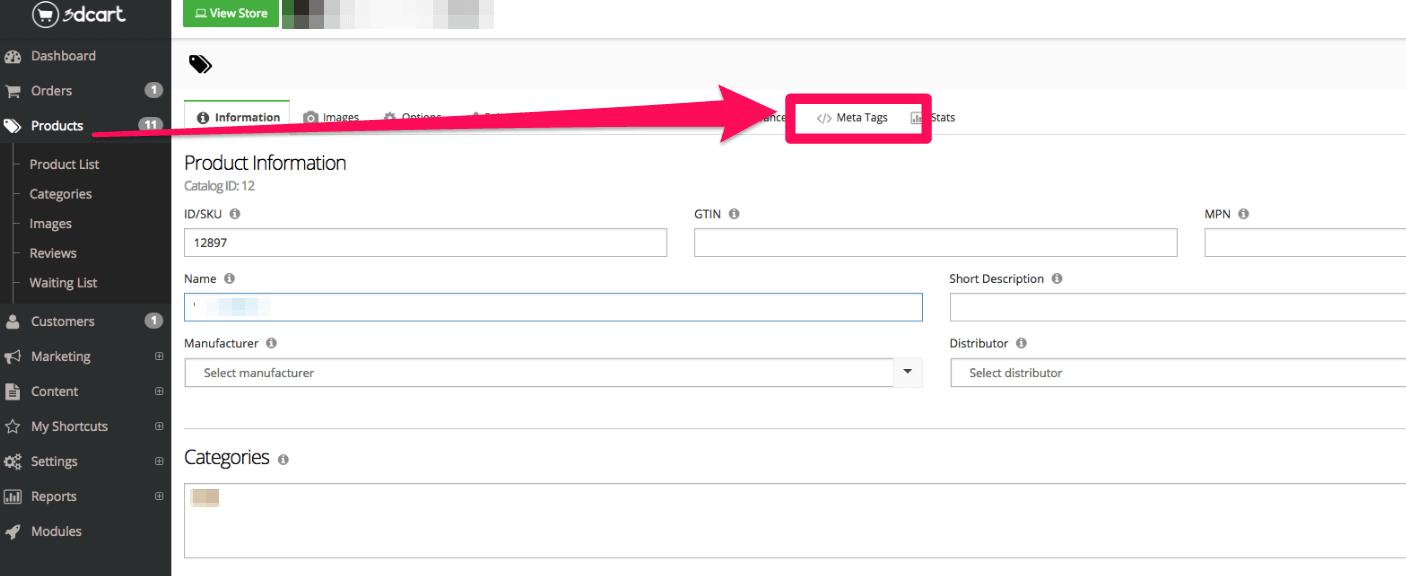The width and height of the screenshot is (1406, 576).
Task: Select the Products tag icon in sidebar
Action: click(x=12, y=125)
